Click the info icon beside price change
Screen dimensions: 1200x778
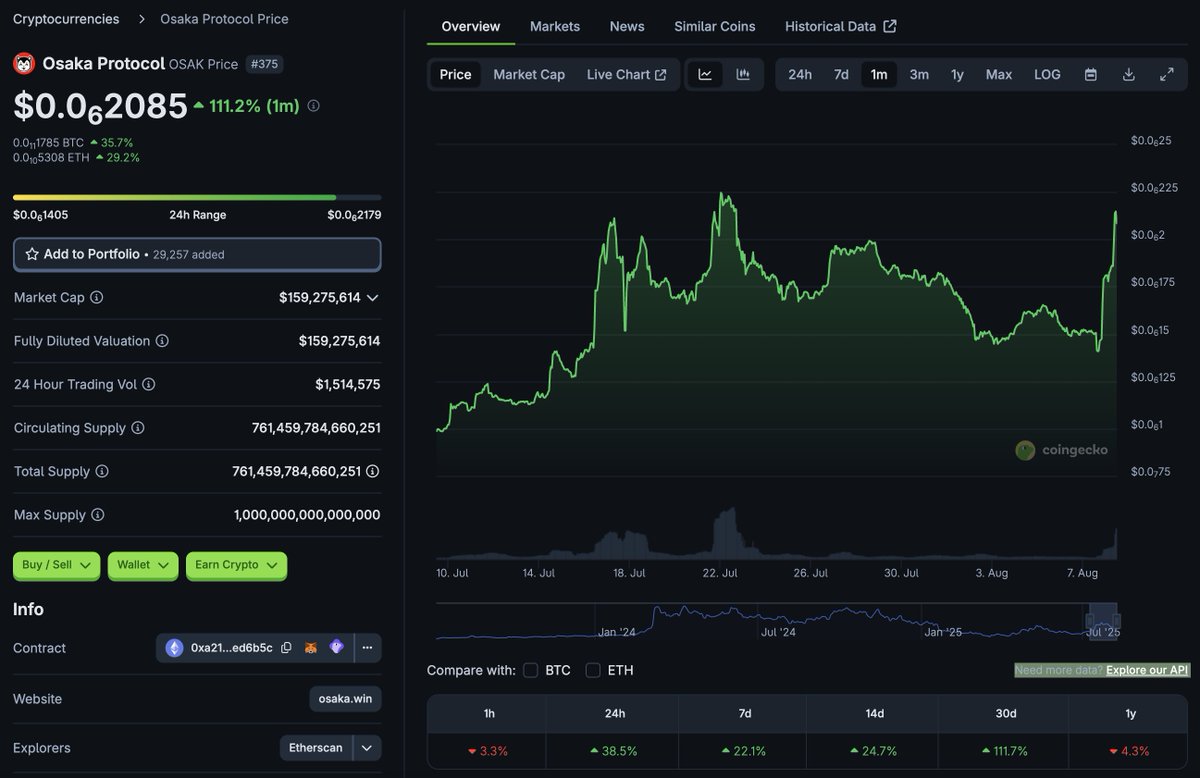tap(313, 106)
